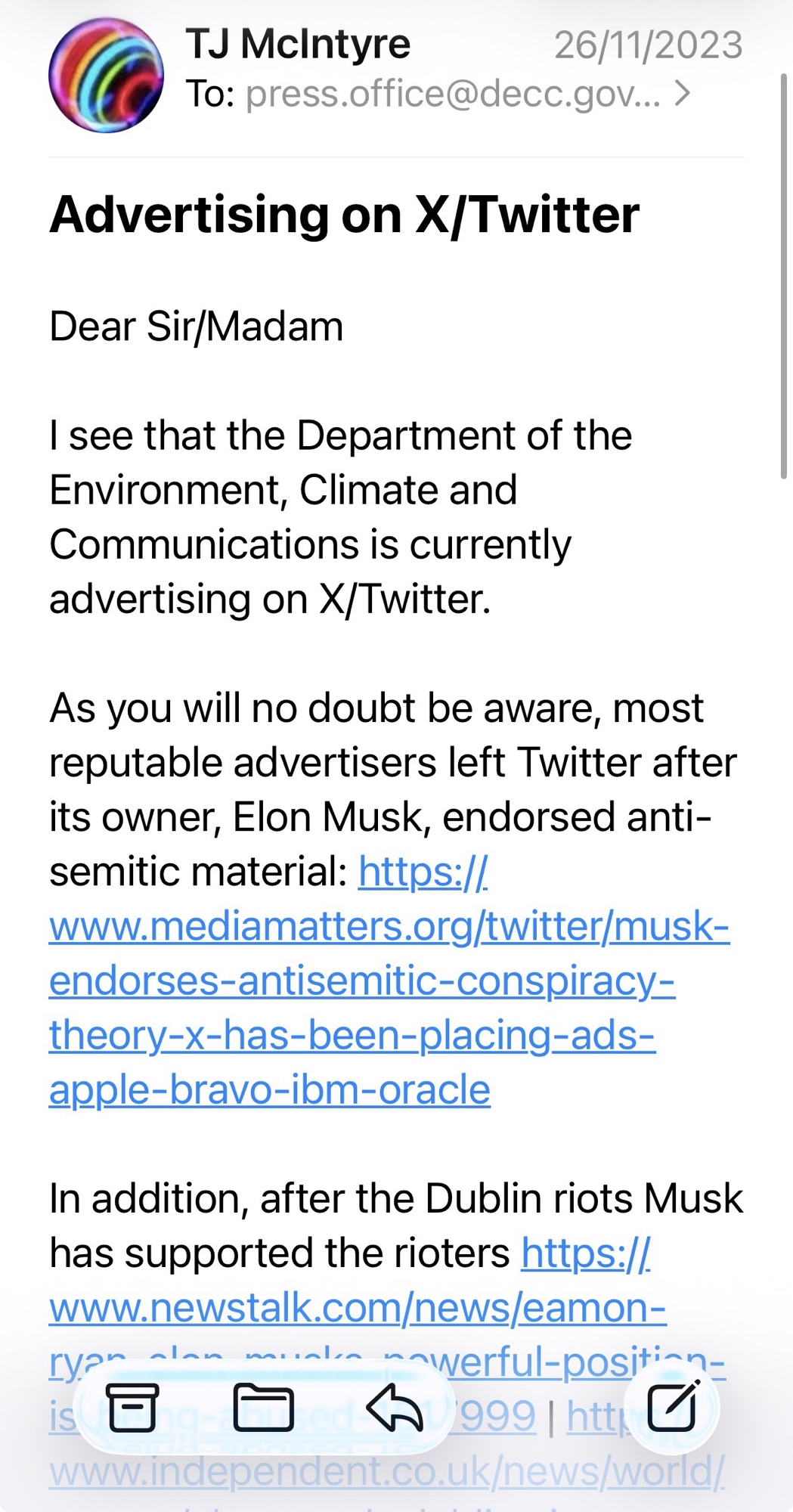Expand recipient details with the chevron
Image resolution: width=793 pixels, height=1512 pixels.
click(683, 94)
